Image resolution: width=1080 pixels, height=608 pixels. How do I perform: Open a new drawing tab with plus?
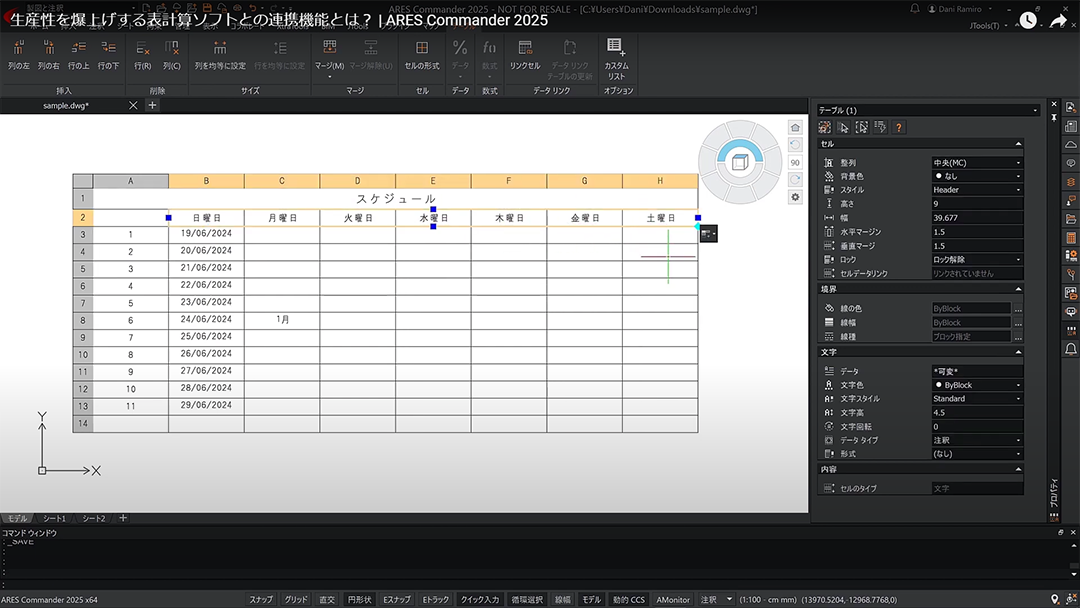click(152, 105)
